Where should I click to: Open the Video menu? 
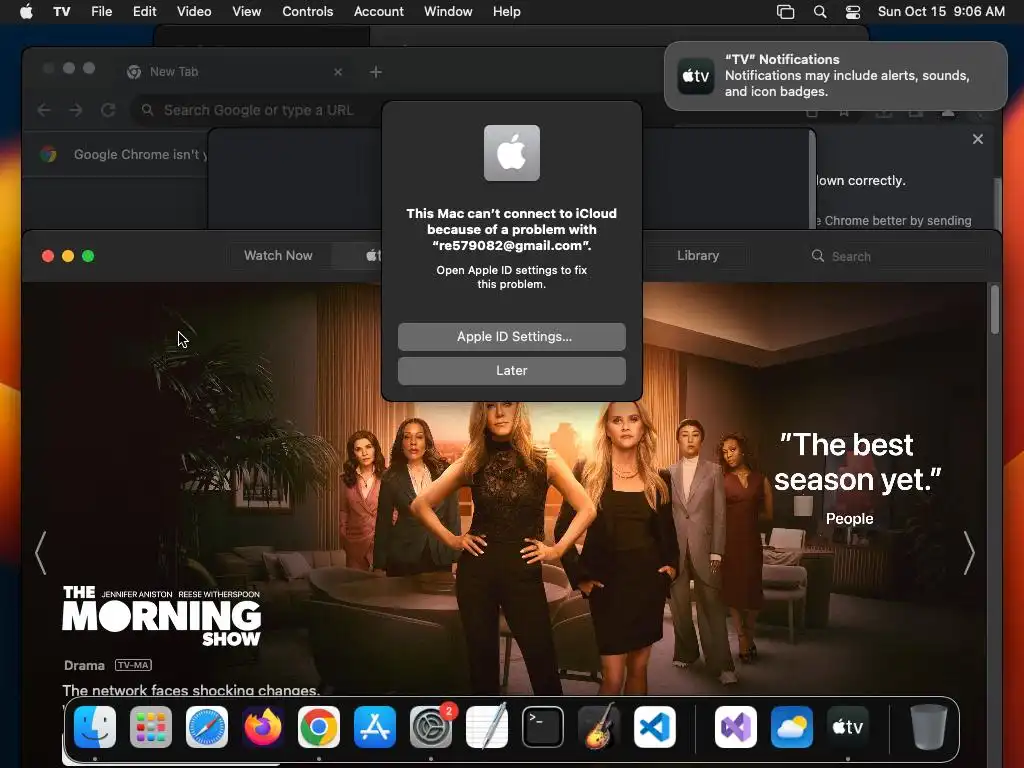(194, 11)
